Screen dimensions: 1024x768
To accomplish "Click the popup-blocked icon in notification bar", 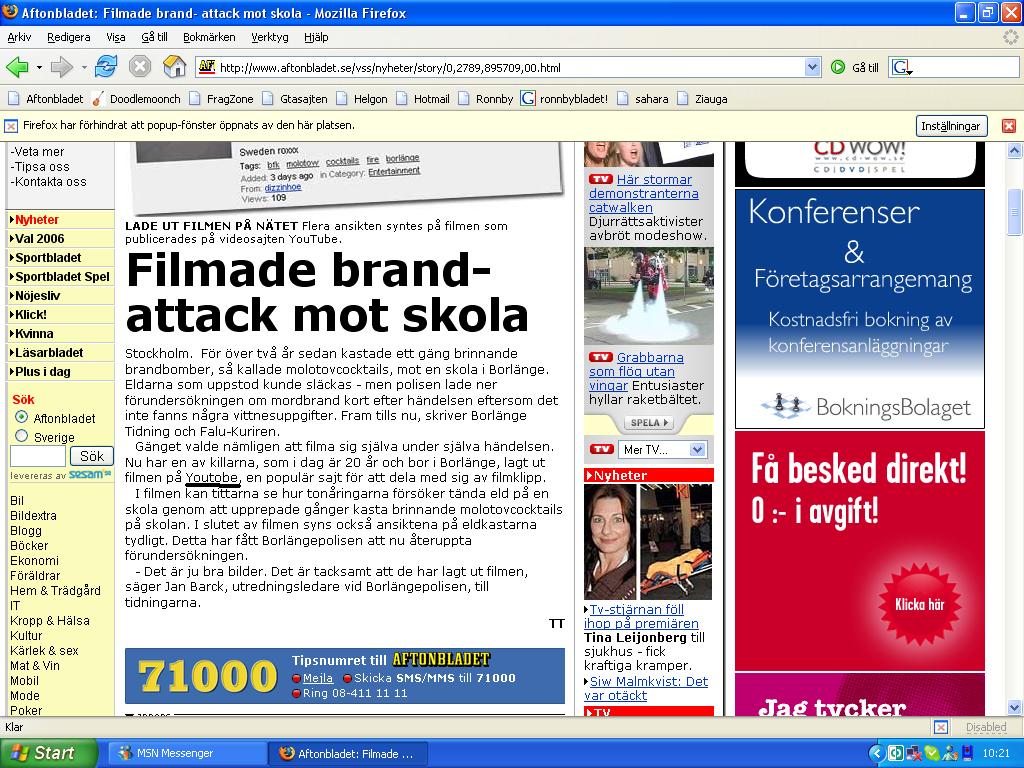I will pyautogui.click(x=11, y=125).
